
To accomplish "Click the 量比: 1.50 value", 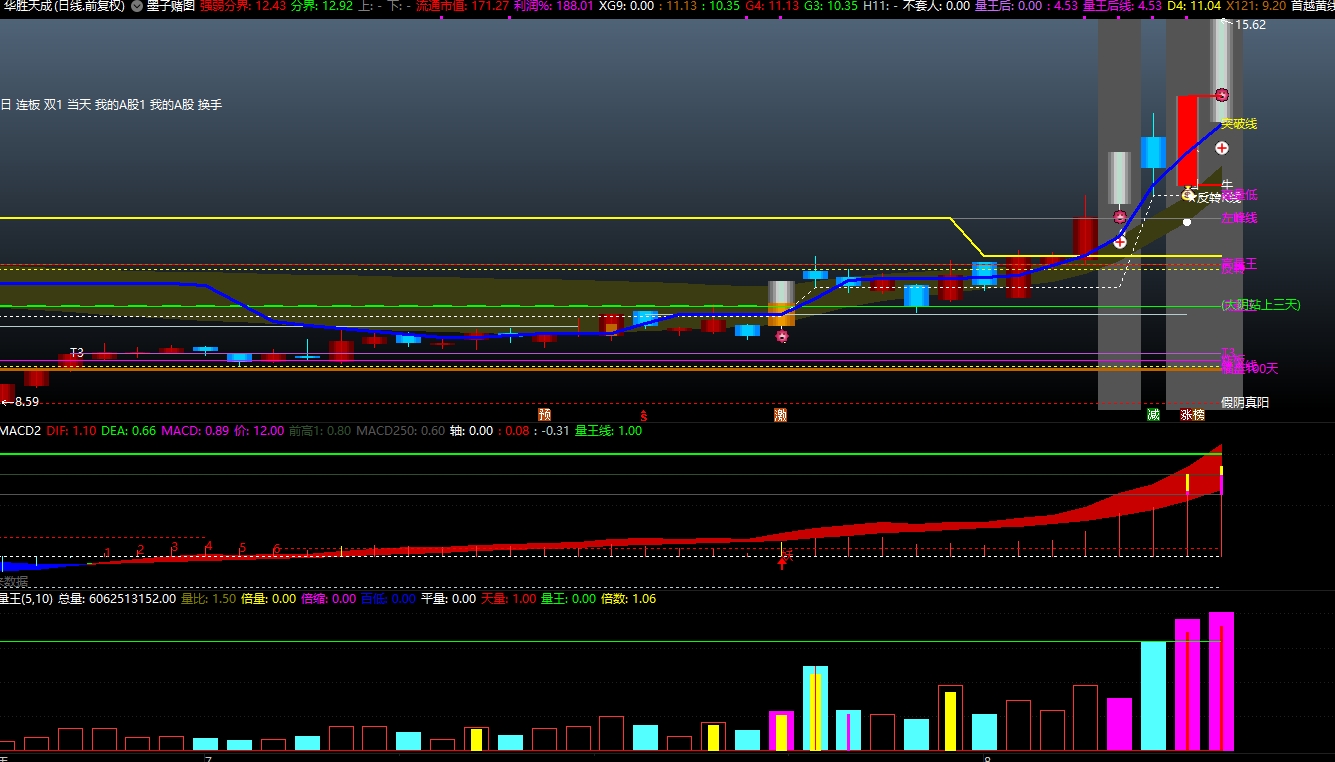I will pos(208,599).
